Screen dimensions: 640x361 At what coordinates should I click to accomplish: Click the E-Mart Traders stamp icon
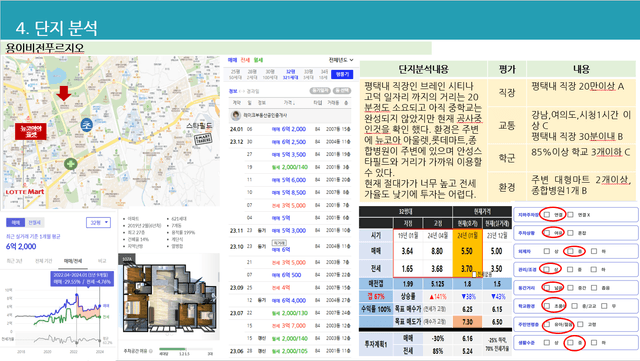click(x=203, y=139)
